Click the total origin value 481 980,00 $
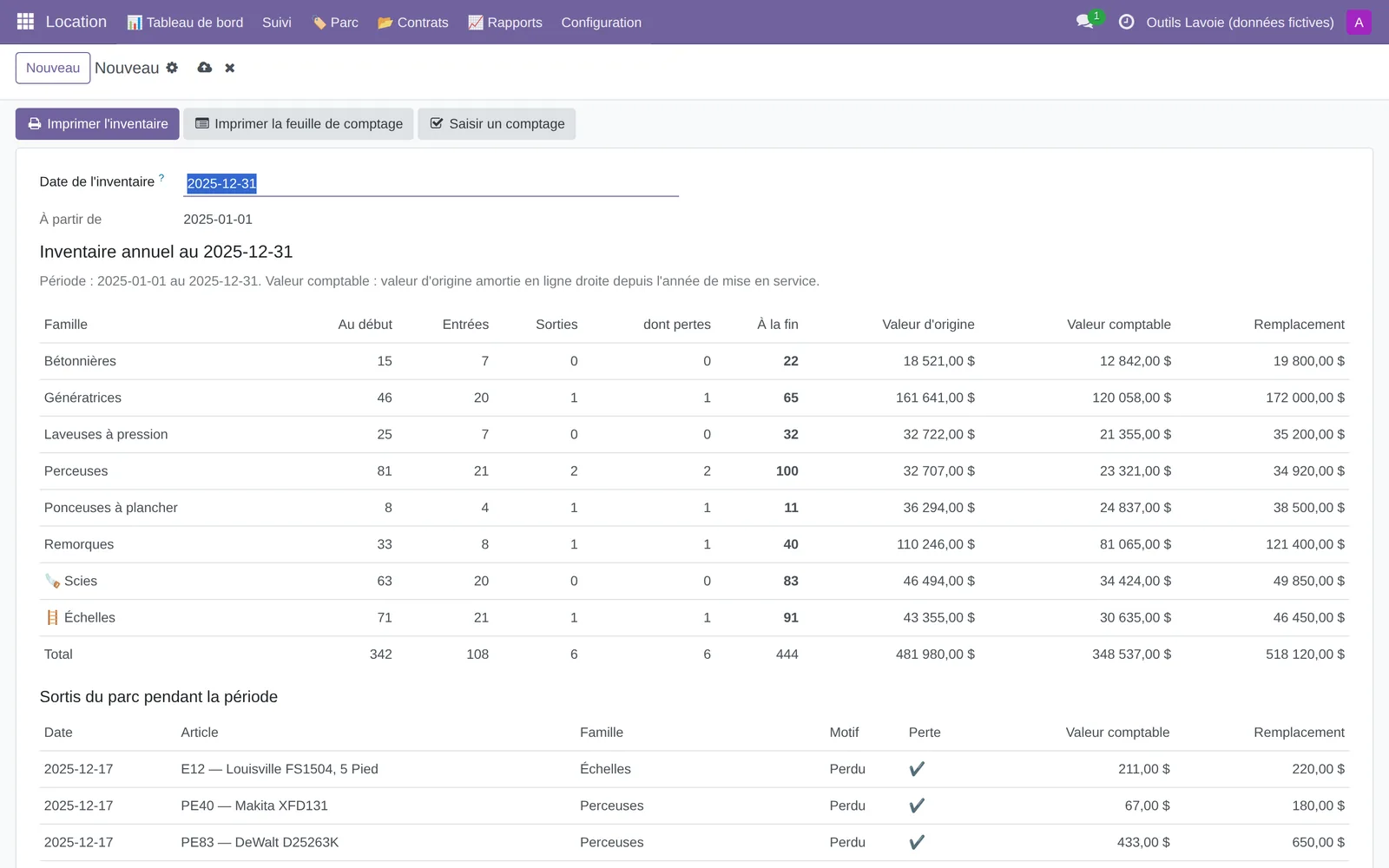 point(935,654)
